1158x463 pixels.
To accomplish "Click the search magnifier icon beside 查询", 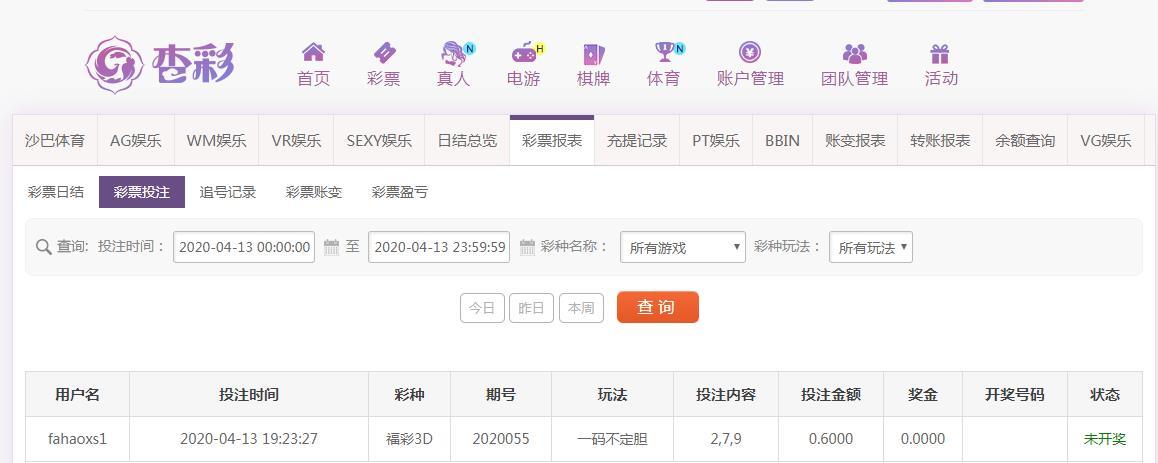I will 44,247.
